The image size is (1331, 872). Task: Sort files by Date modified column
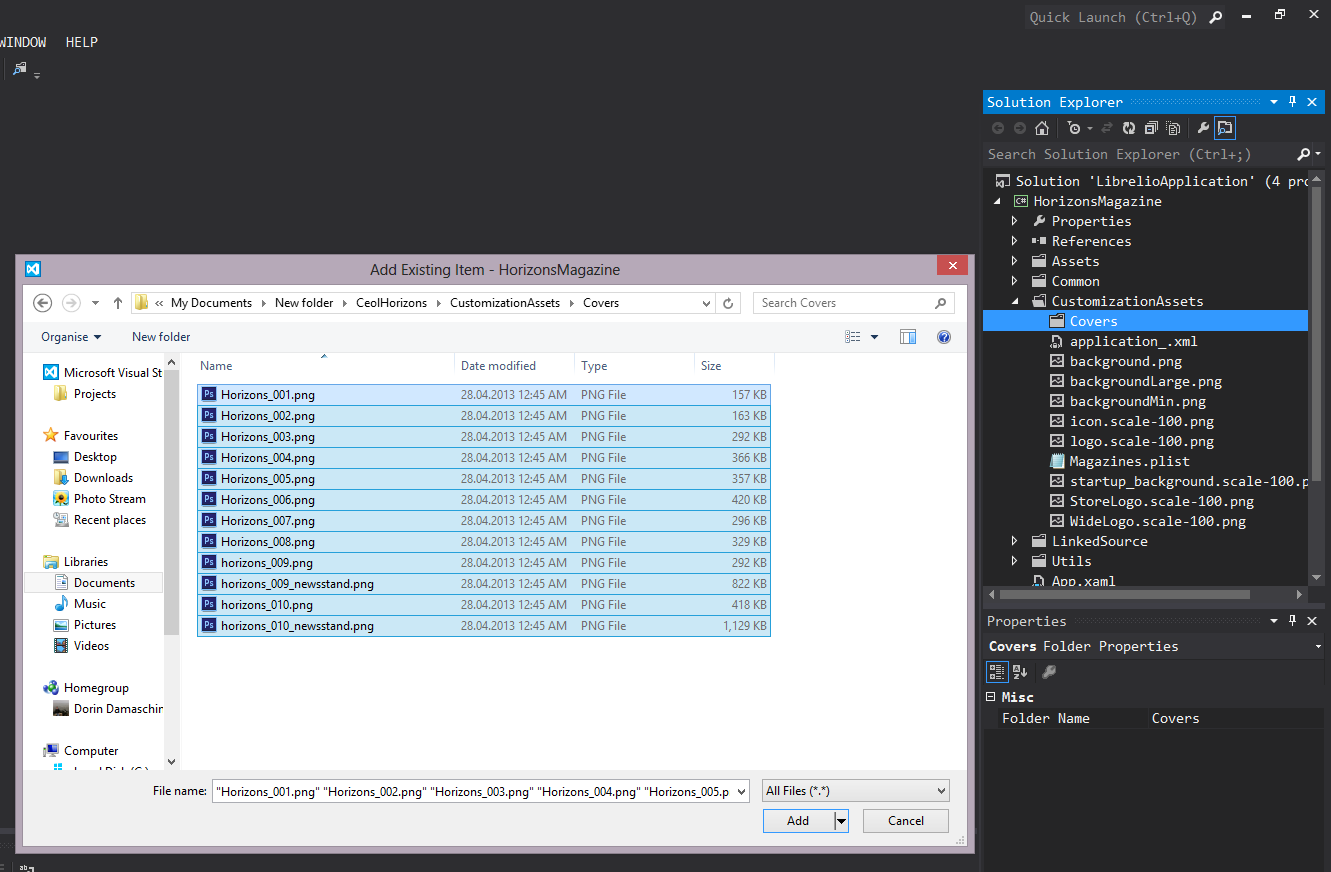pyautogui.click(x=514, y=366)
